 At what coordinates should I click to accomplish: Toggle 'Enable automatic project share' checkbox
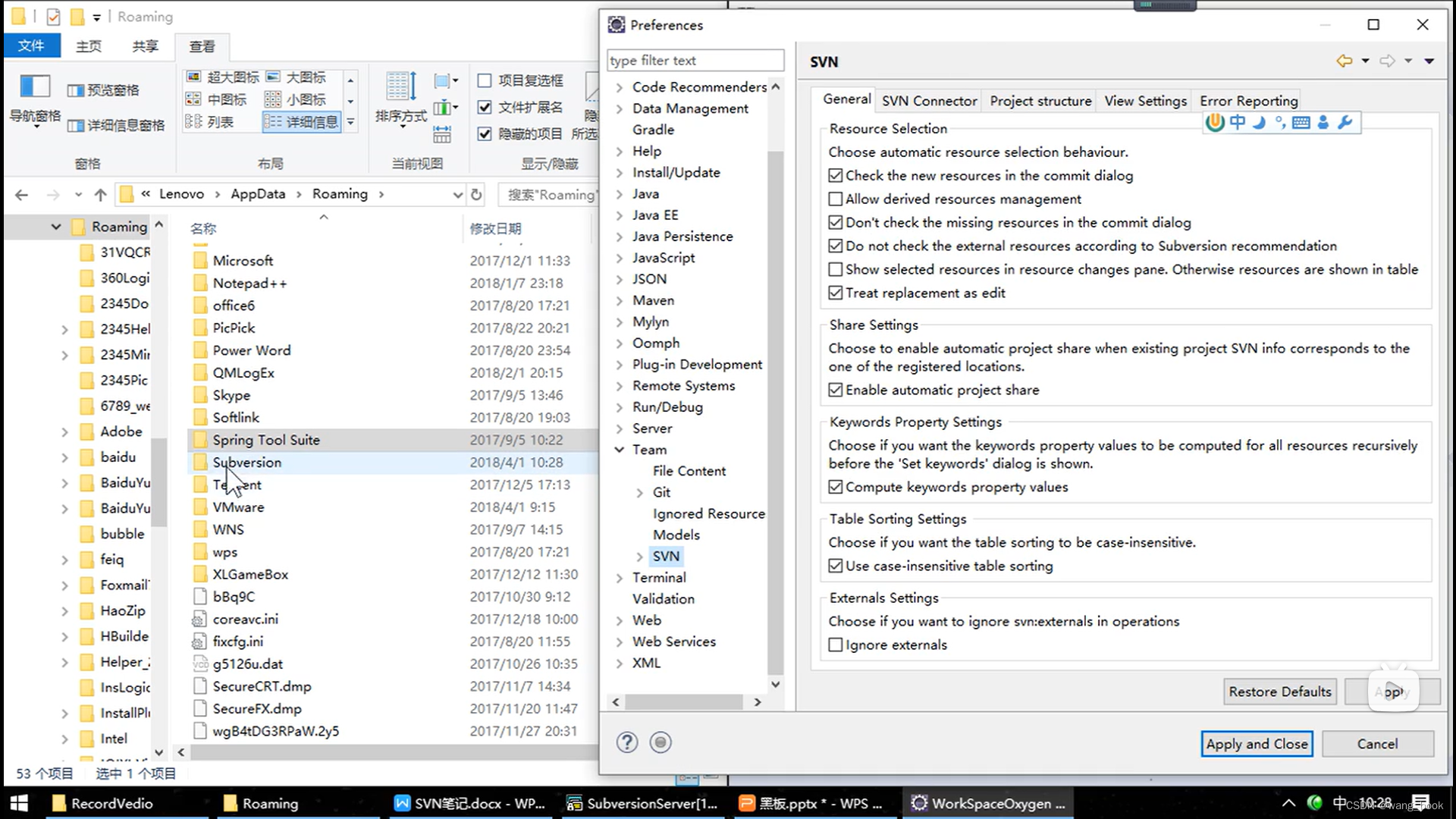click(x=836, y=391)
